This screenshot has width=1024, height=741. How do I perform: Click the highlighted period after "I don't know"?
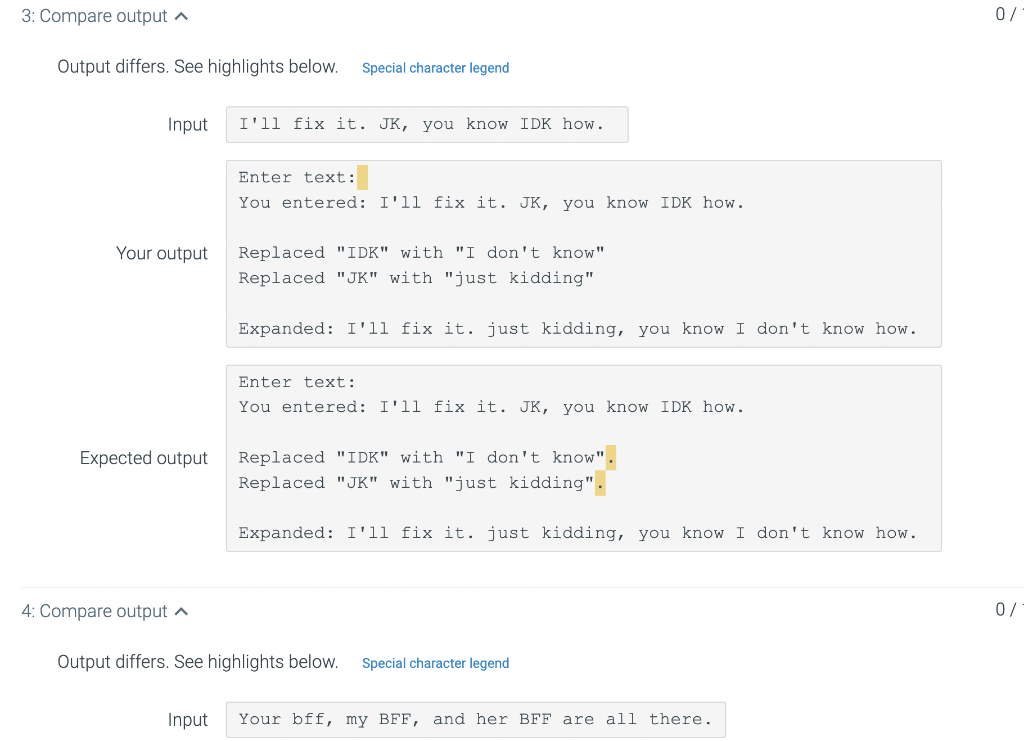[x=610, y=457]
